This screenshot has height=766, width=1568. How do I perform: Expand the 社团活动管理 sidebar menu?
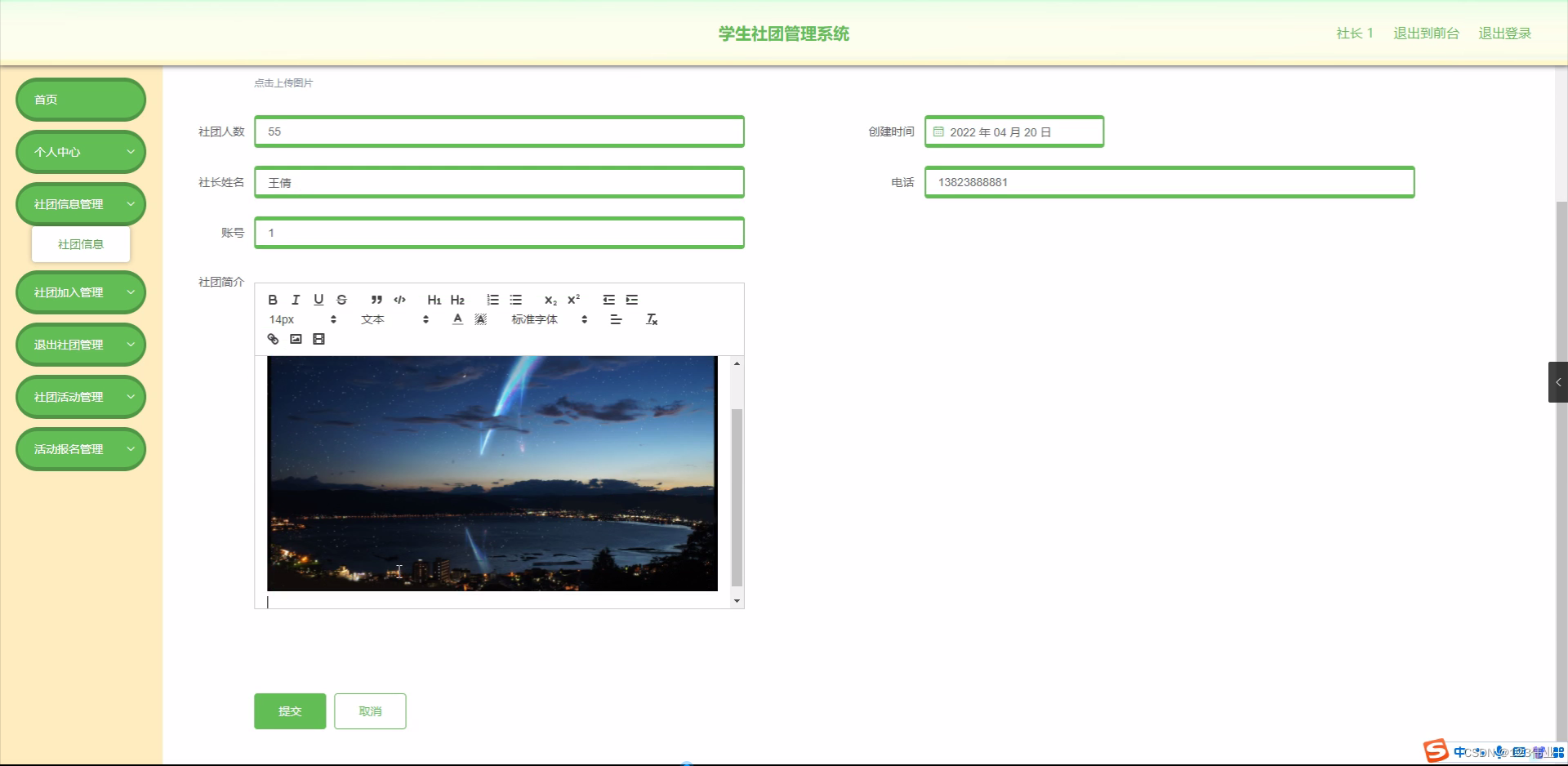tap(81, 397)
